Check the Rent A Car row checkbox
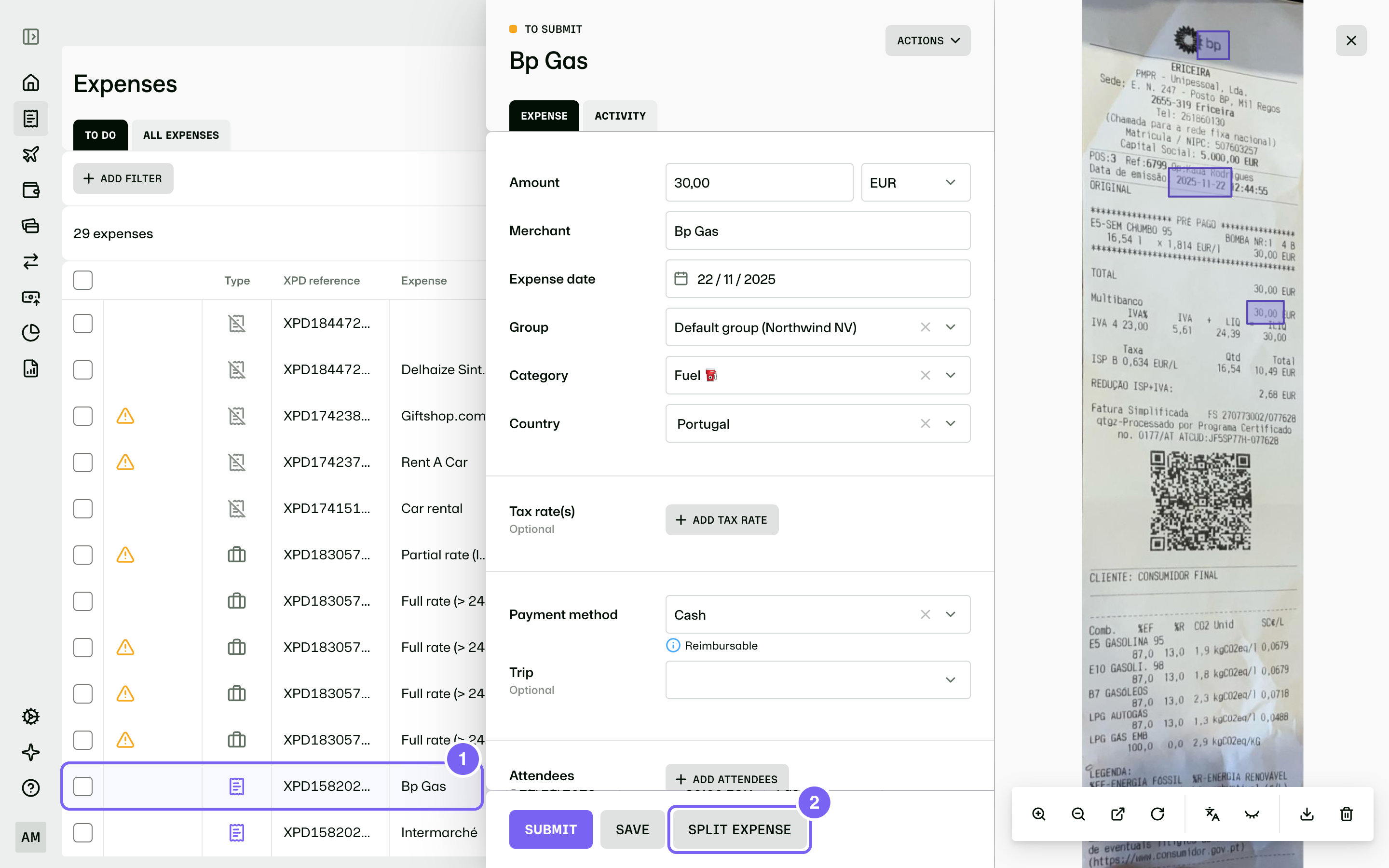 point(82,462)
